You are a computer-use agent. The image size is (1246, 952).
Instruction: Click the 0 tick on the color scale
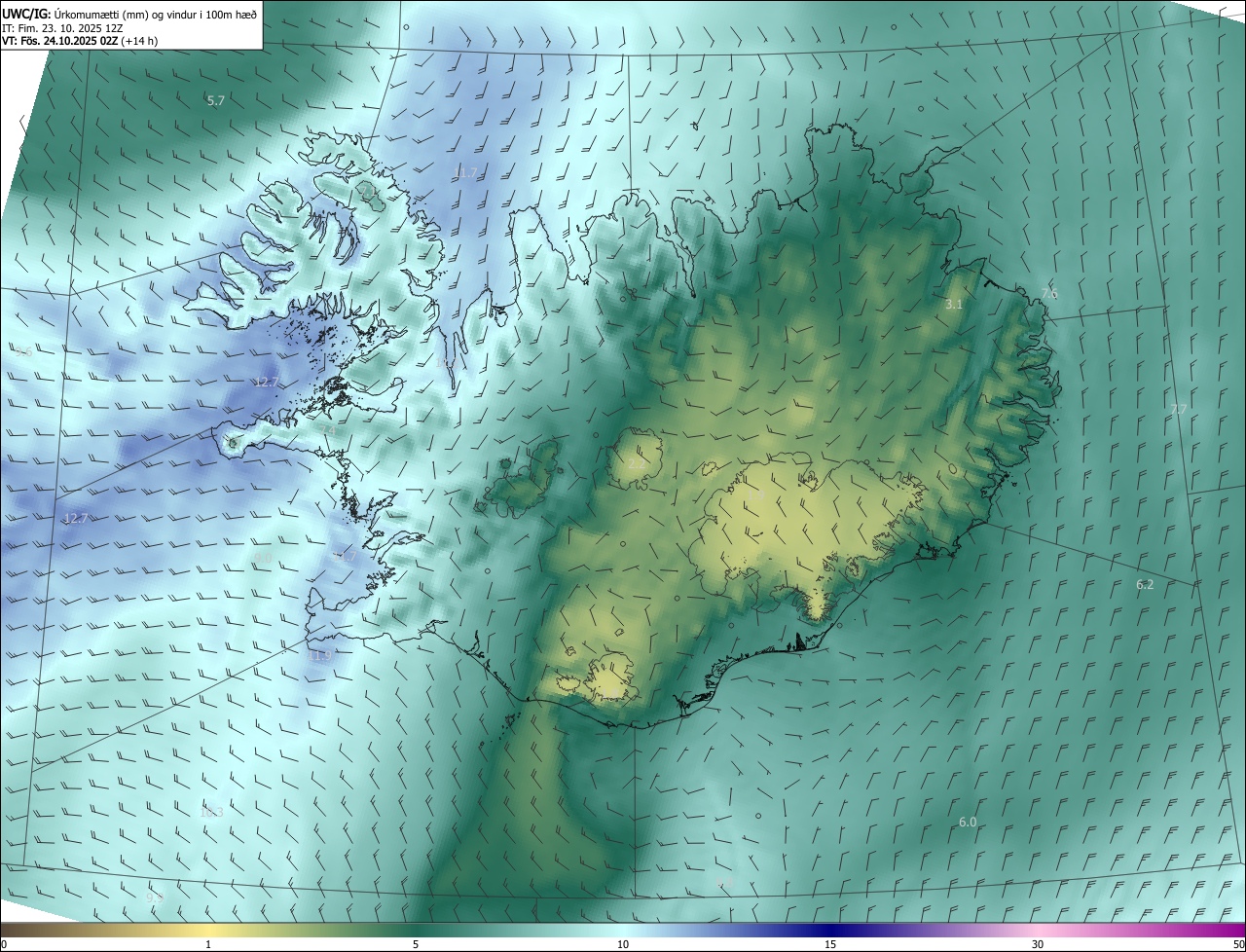coord(4,944)
